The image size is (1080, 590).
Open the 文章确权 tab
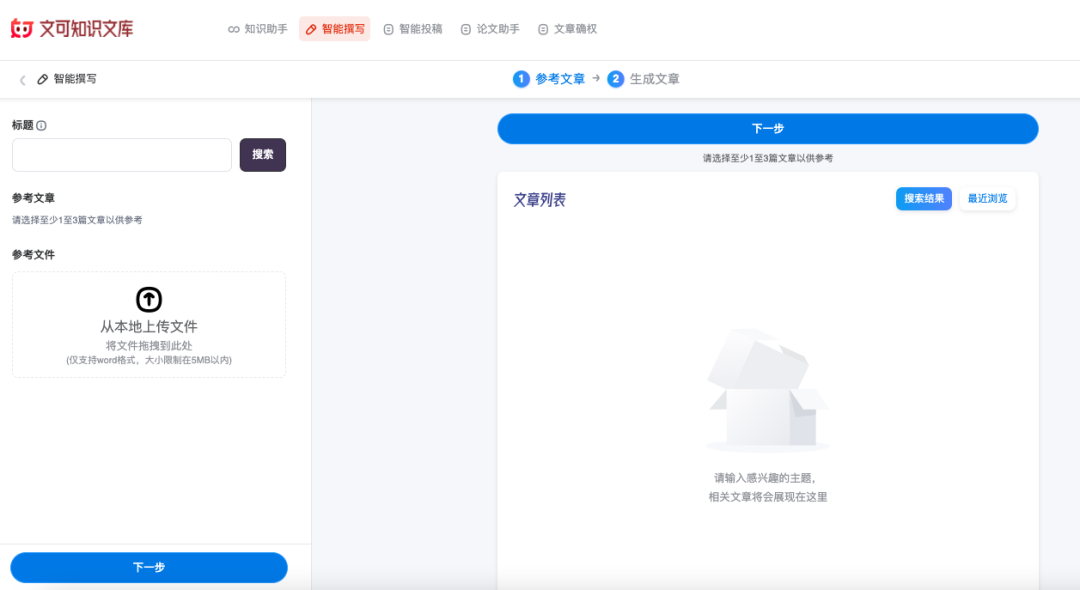coord(568,29)
